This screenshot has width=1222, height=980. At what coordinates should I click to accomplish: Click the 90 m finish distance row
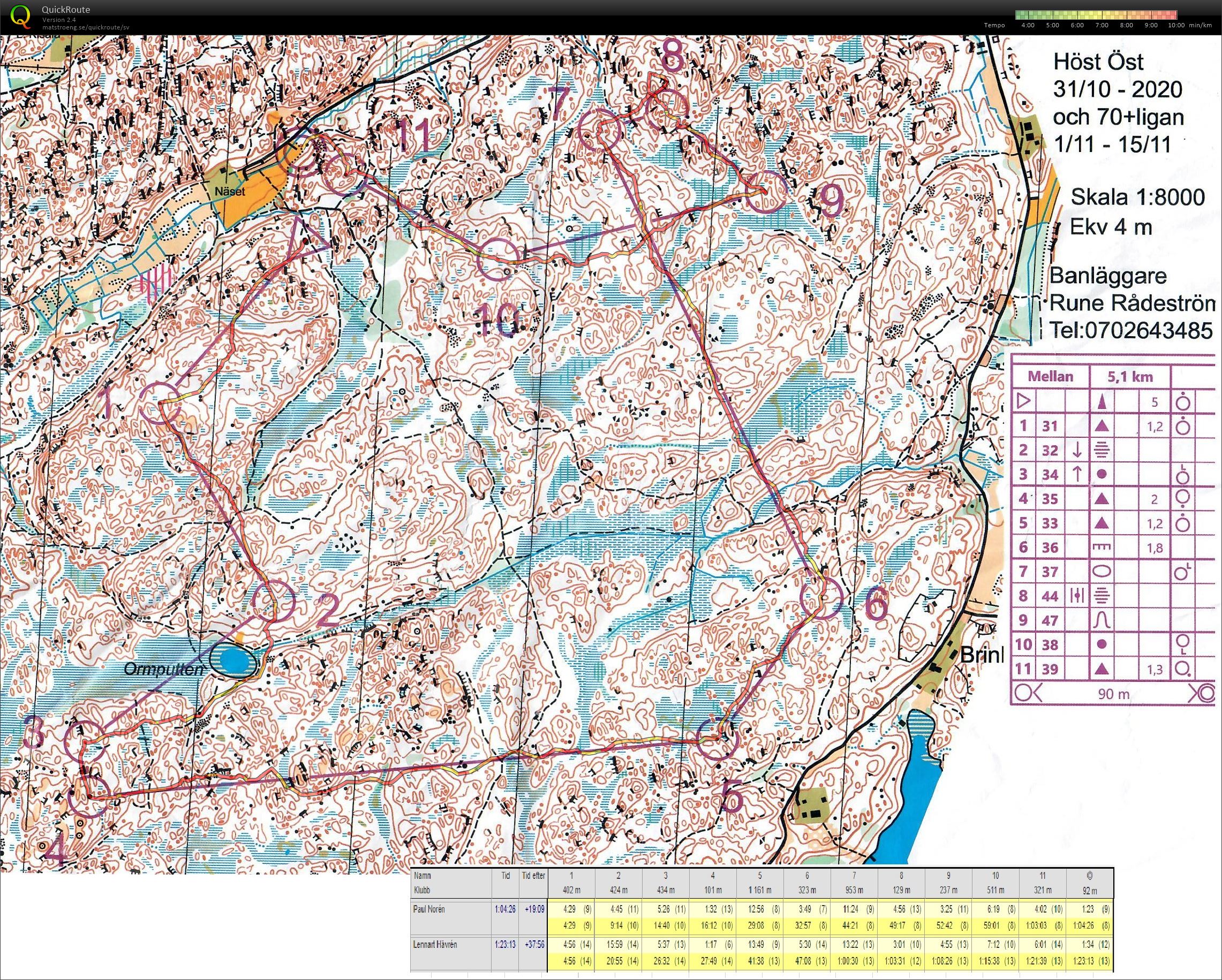pos(1114,693)
